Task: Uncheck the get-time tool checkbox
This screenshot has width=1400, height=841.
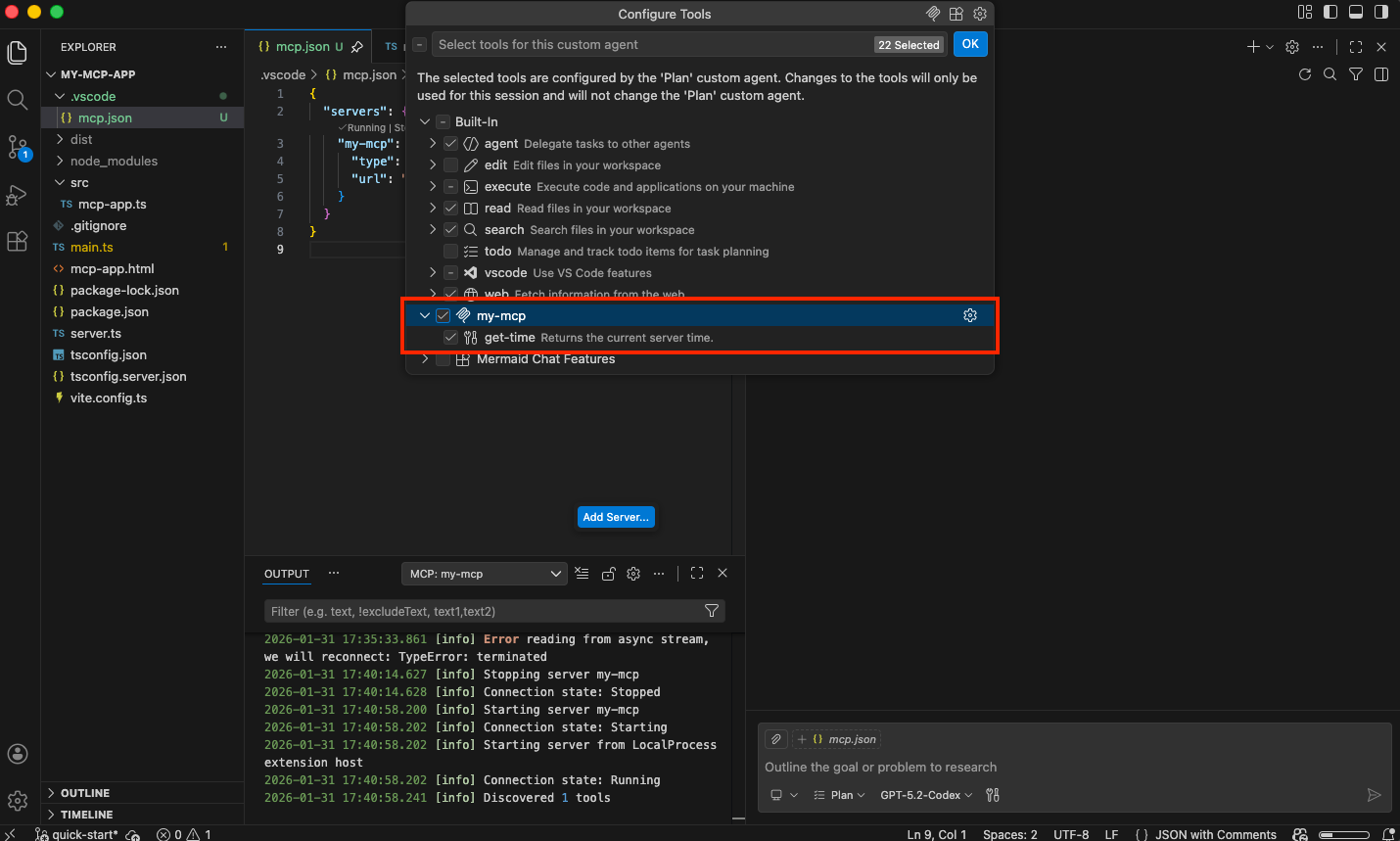Action: tap(451, 337)
